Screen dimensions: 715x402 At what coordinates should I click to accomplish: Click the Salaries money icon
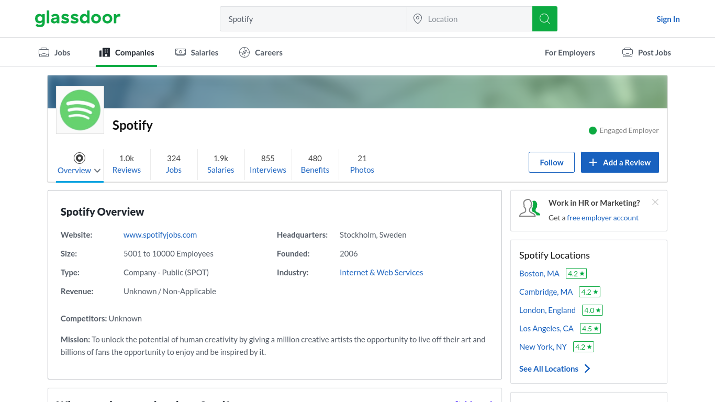coord(180,52)
